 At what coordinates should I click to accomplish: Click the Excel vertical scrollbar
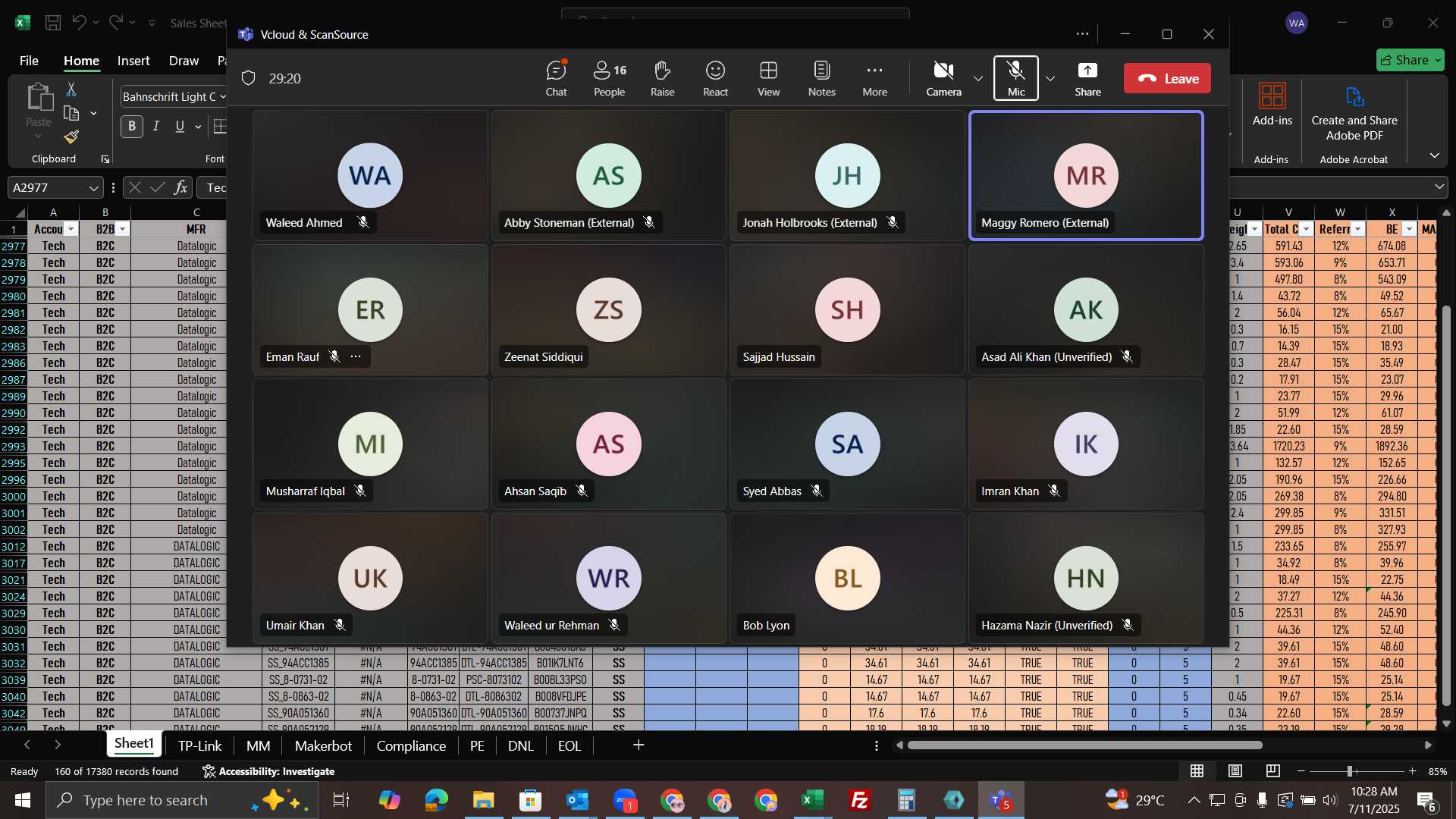coord(1446,506)
